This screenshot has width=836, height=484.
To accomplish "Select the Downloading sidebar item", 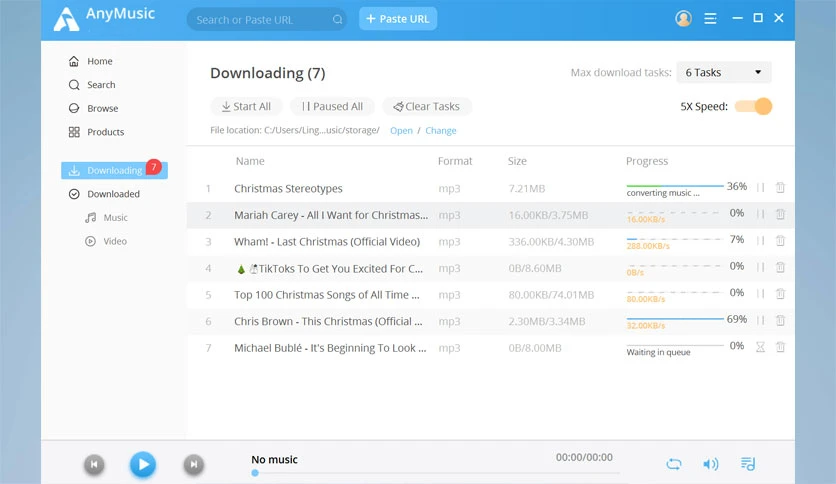I will tap(114, 171).
